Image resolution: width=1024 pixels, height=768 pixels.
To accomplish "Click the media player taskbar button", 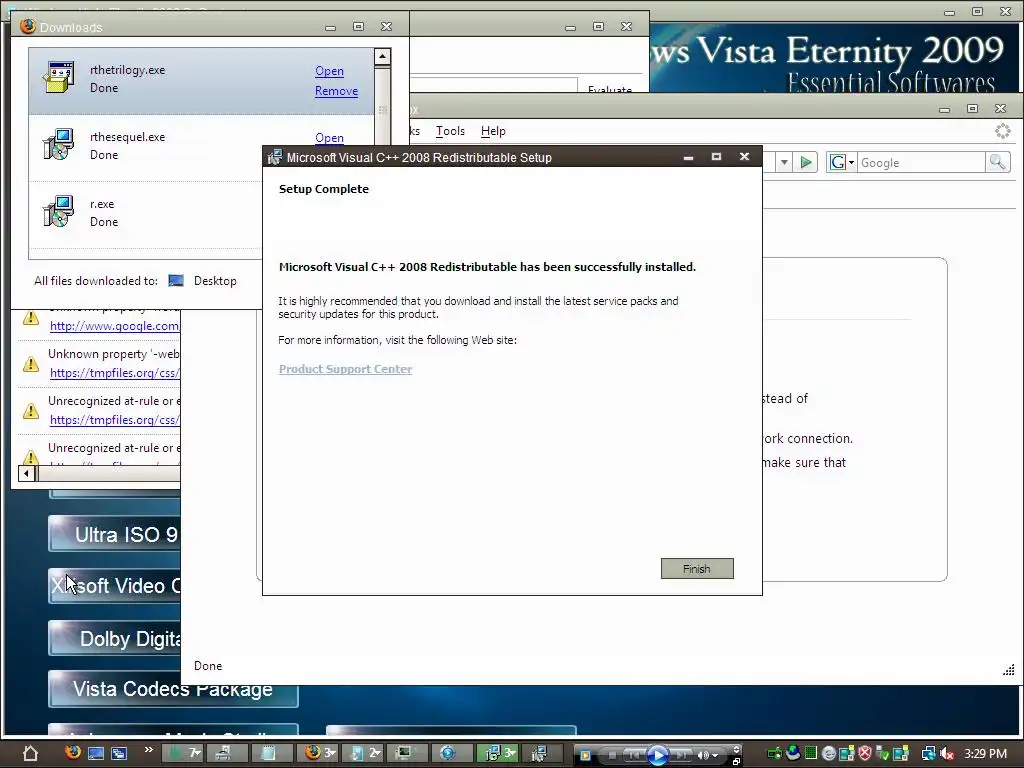I will click(x=453, y=753).
